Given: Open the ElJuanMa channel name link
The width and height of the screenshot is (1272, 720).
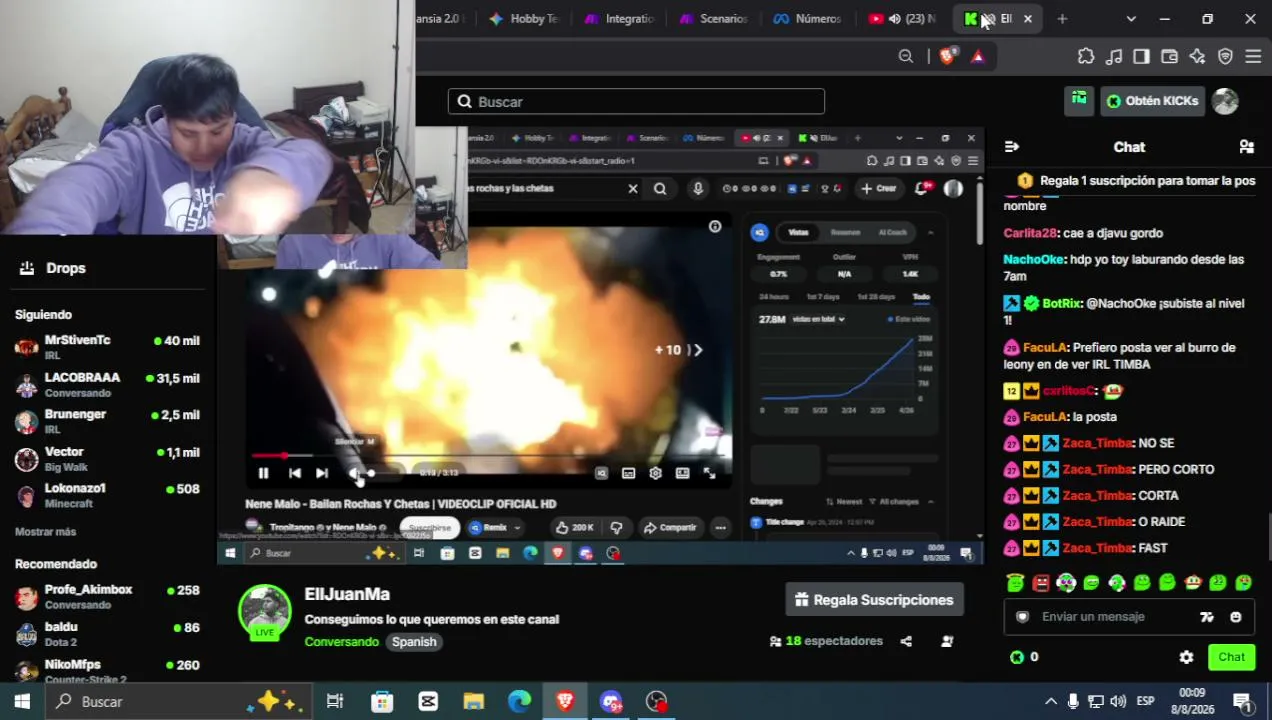Looking at the screenshot, I should pyautogui.click(x=347, y=594).
